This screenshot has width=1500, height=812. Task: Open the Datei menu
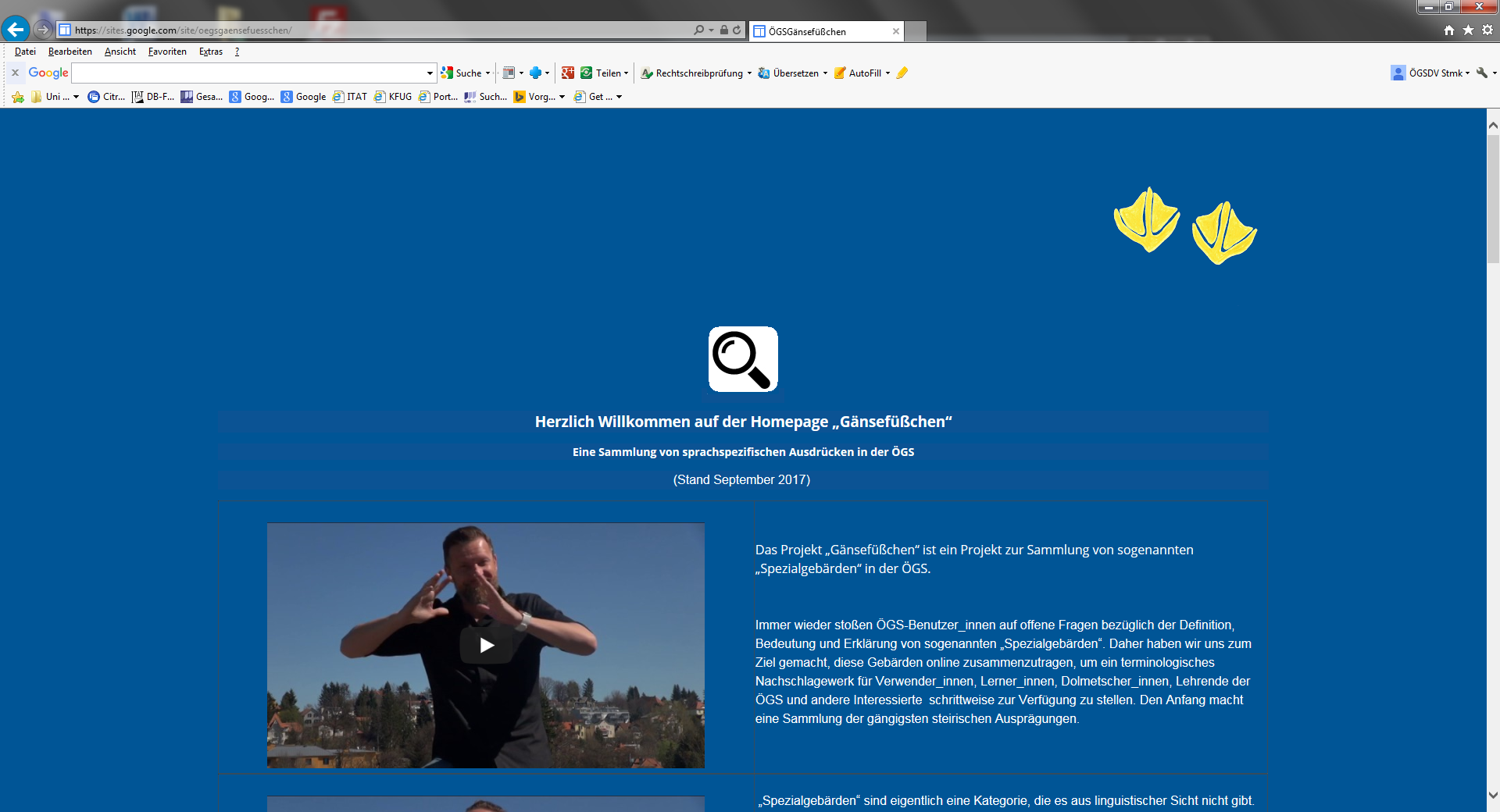tap(25, 52)
